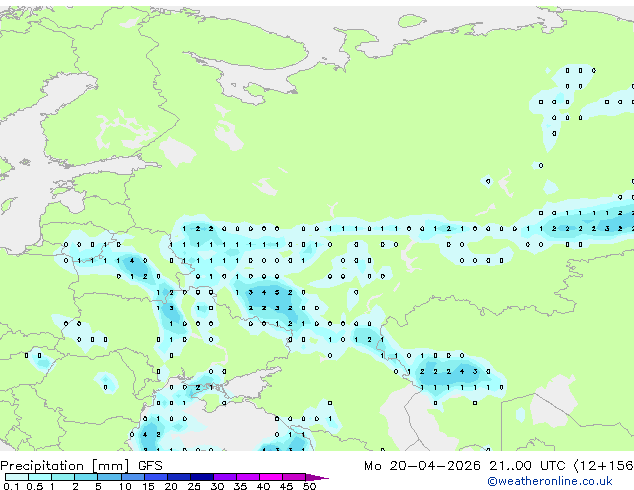Click the '45' legend scale label
The image size is (634, 490).
(x=286, y=486)
